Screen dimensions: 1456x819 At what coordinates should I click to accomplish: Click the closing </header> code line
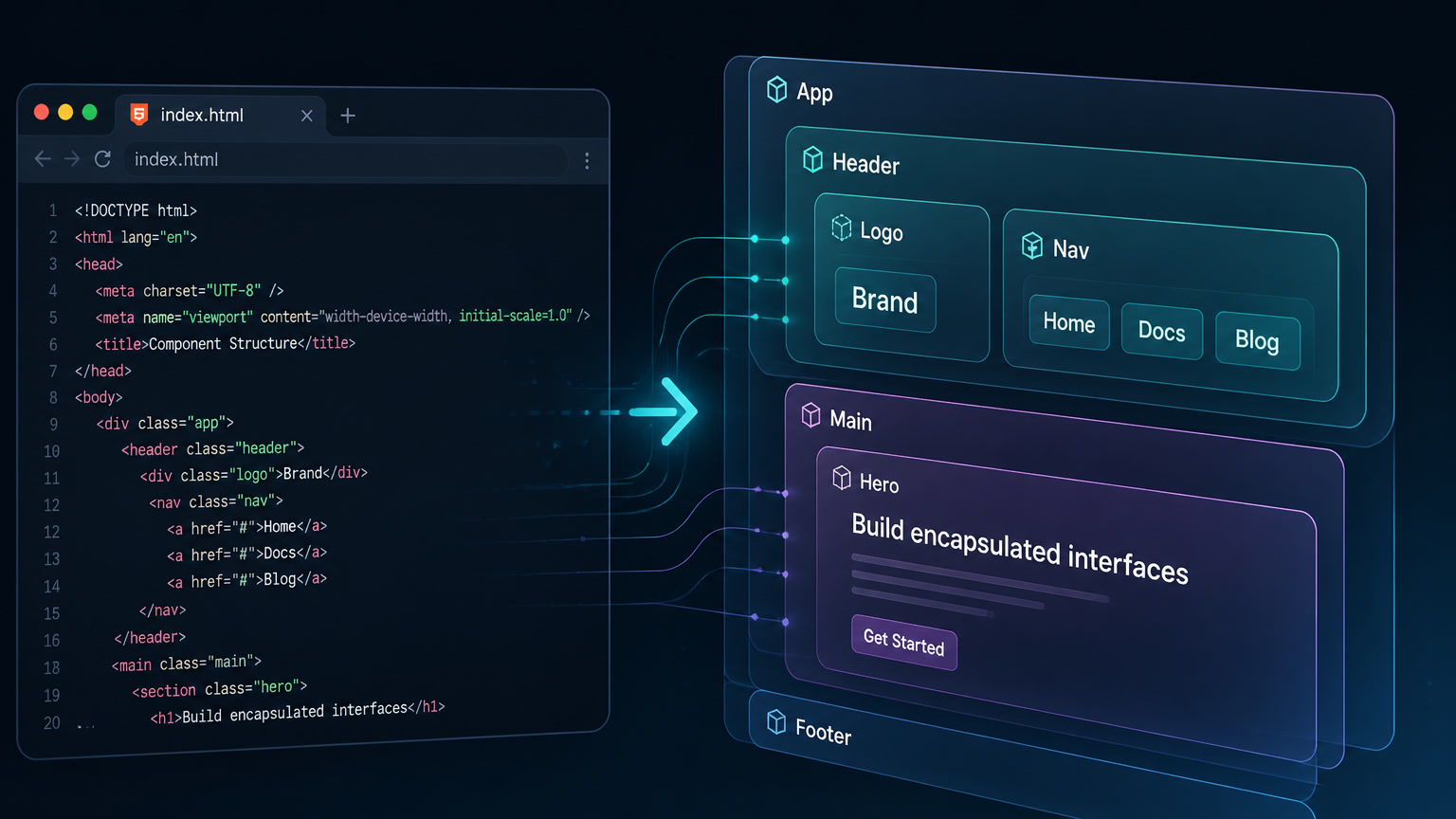click(150, 637)
